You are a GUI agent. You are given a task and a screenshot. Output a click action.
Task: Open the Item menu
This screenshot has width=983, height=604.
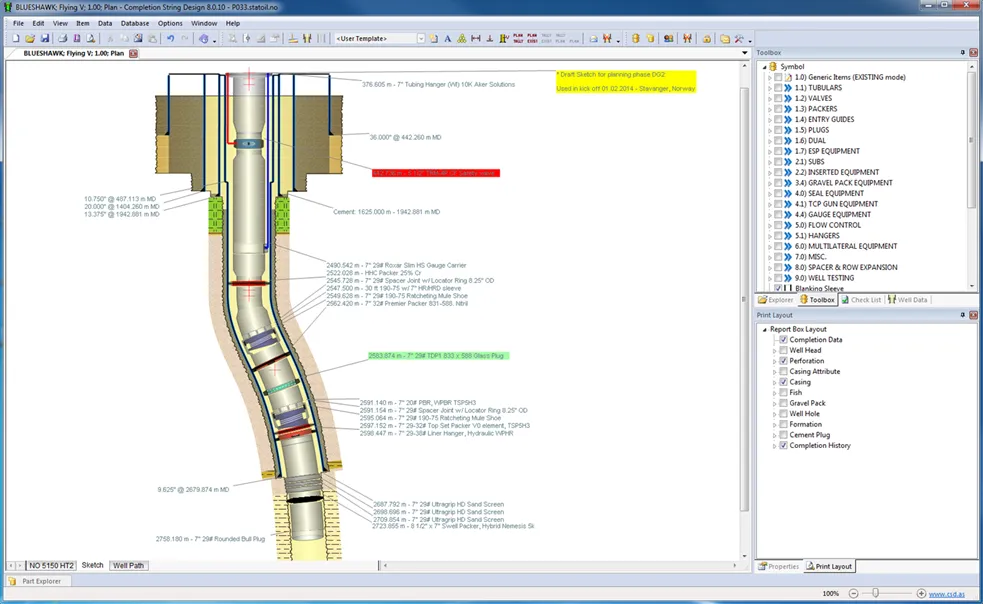point(83,23)
